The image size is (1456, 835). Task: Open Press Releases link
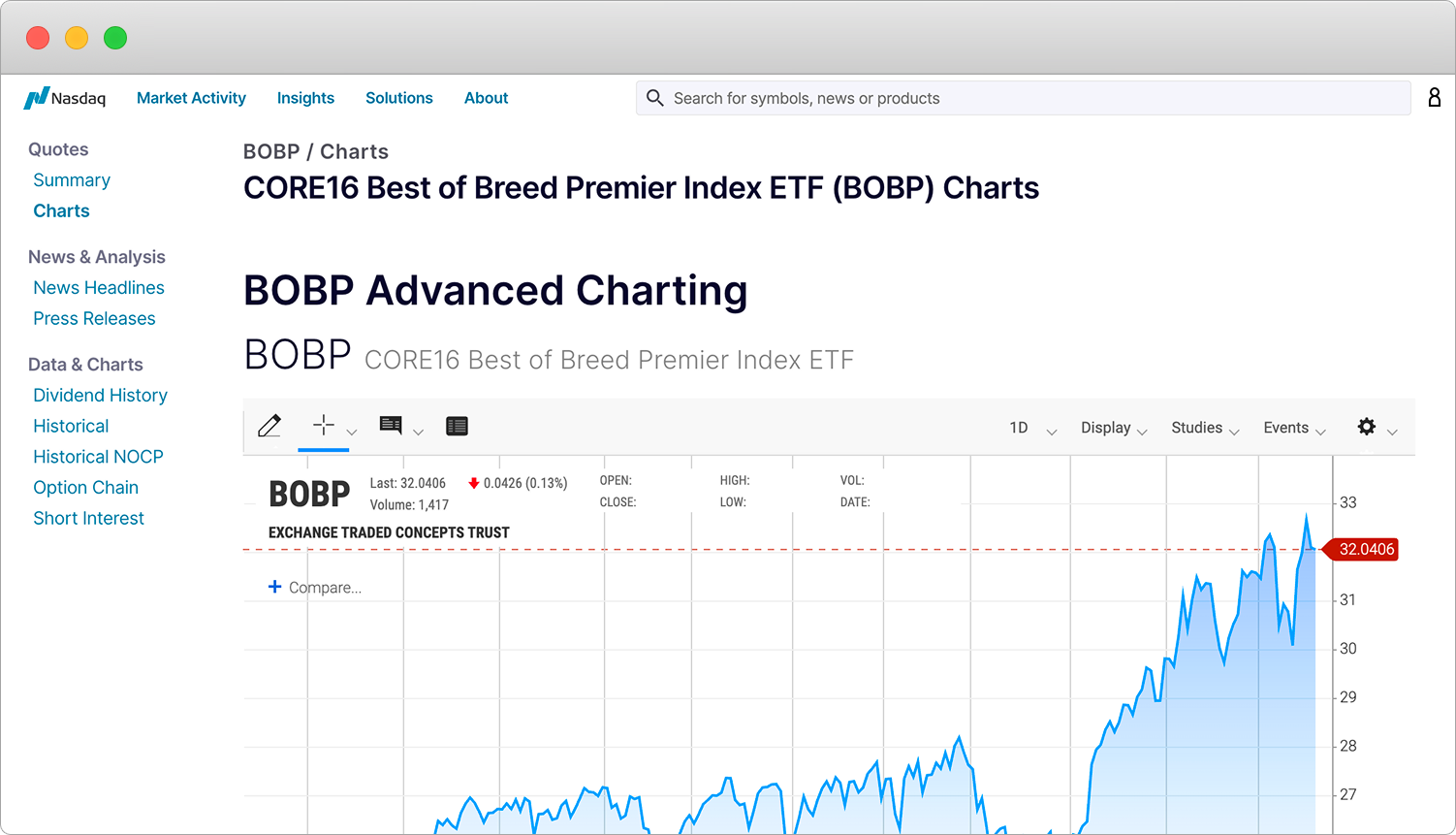click(94, 319)
